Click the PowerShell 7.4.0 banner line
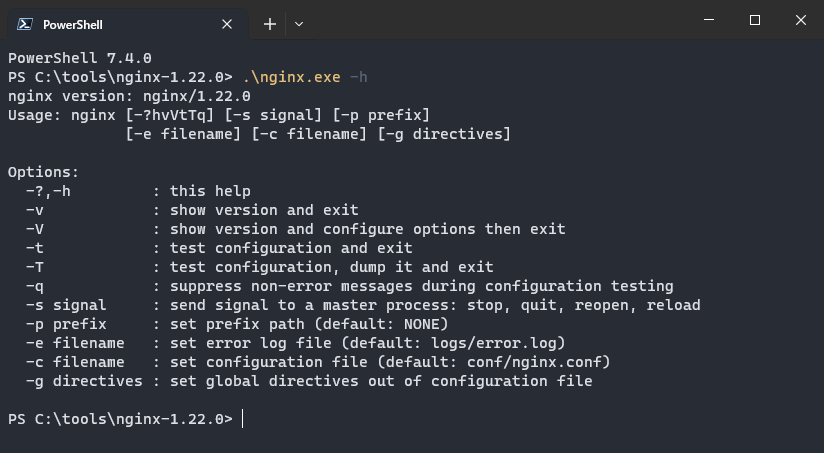 (x=80, y=58)
